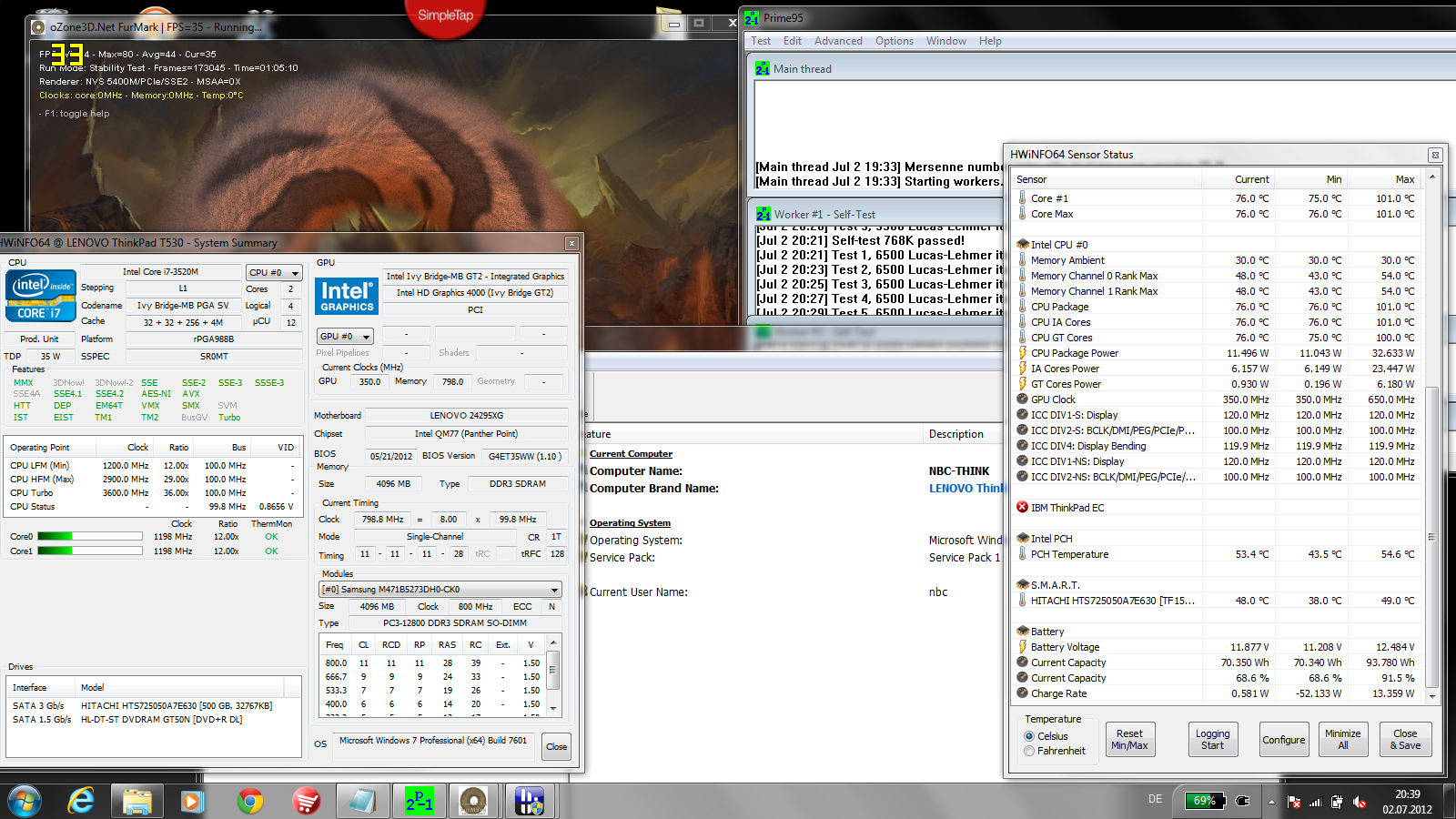Click the Max column header
This screenshot has width=1456, height=819.
tap(1383, 179)
